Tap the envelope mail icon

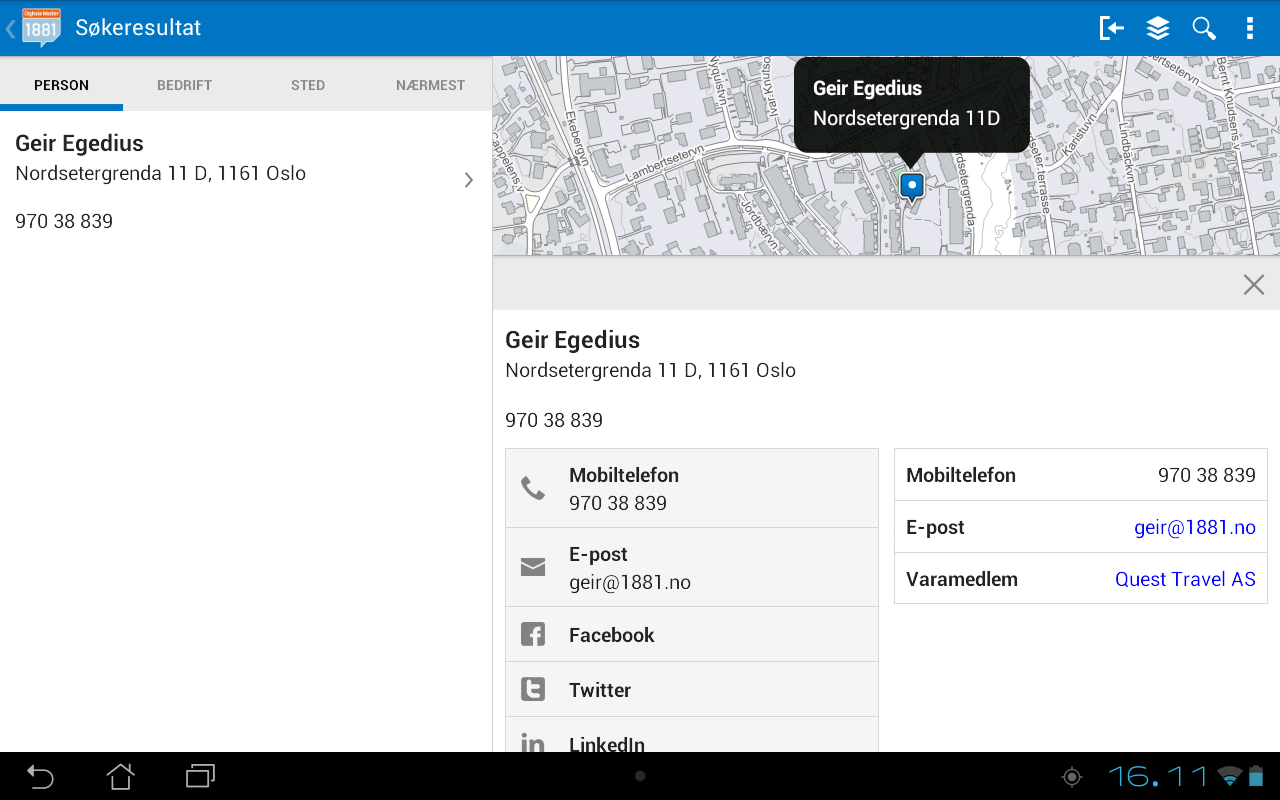(533, 567)
